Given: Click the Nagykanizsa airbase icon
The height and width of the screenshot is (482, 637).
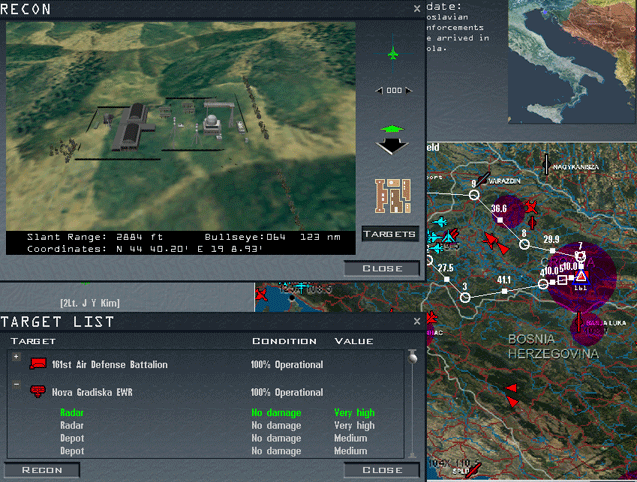Looking at the screenshot, I should [x=546, y=165].
